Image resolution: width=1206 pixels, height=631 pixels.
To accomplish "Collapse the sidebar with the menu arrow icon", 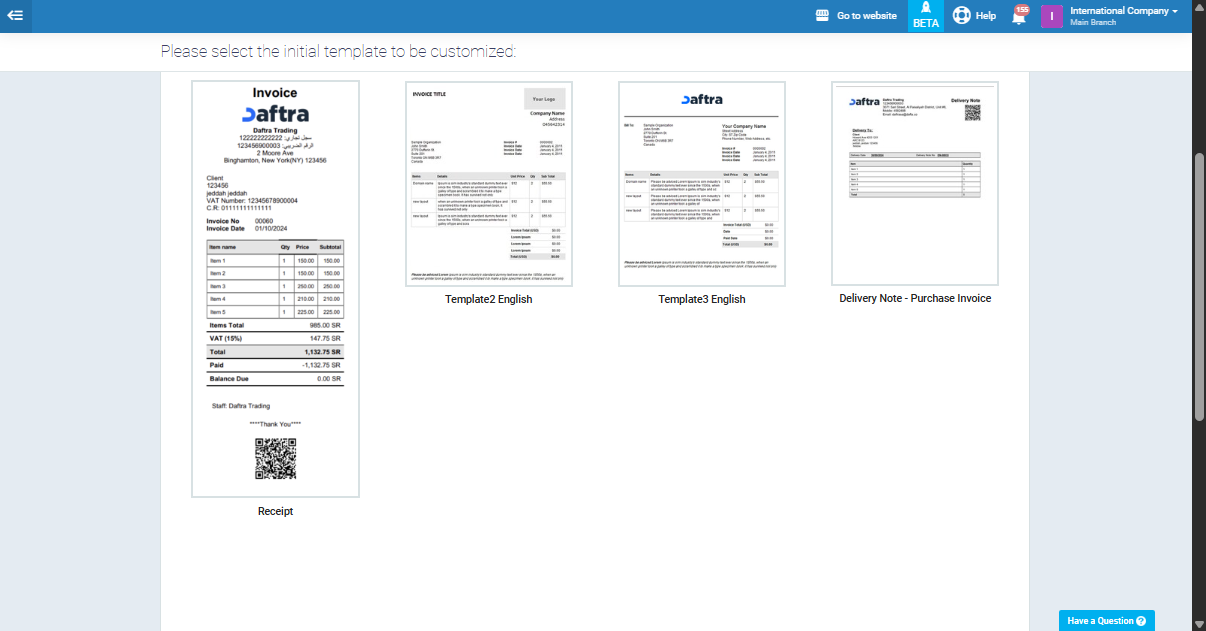I will (16, 15).
